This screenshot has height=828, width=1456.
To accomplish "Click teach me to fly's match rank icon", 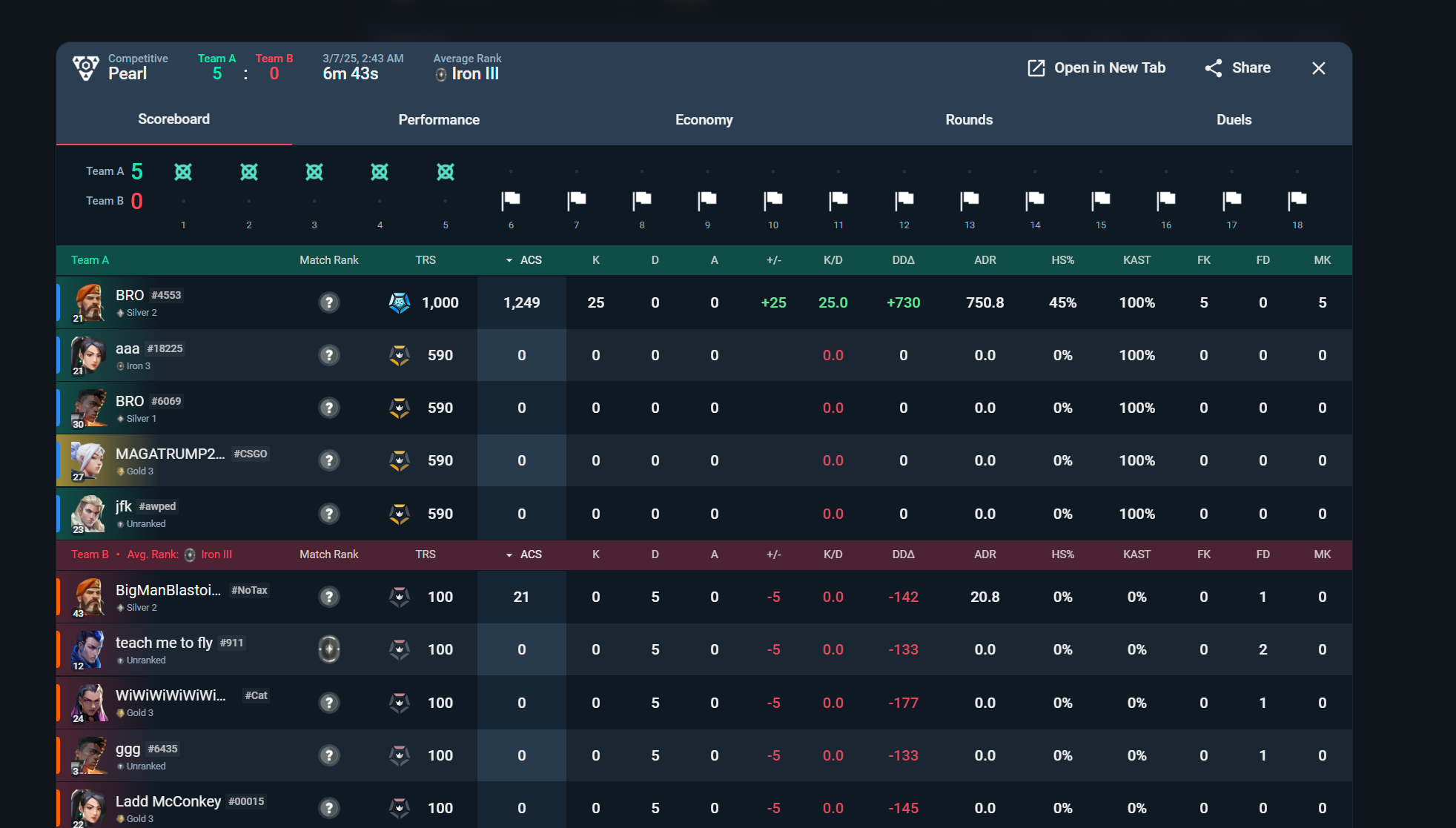I will point(329,649).
